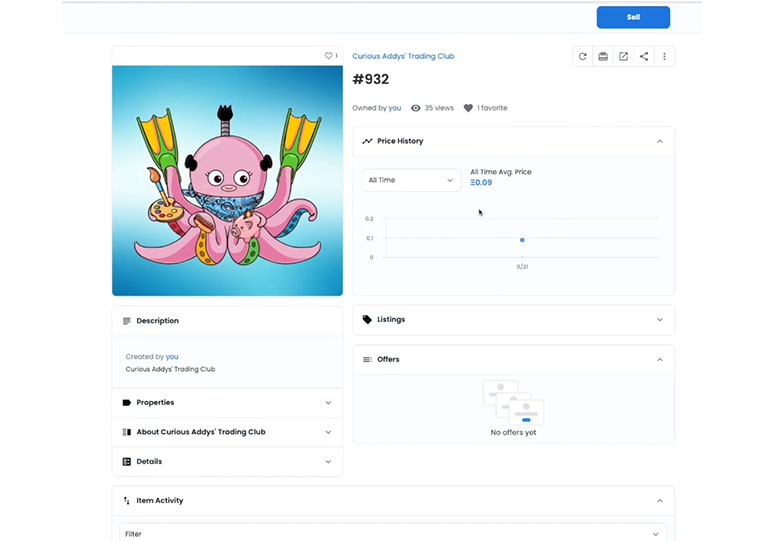Click the tag icon beside Listings

point(367,320)
